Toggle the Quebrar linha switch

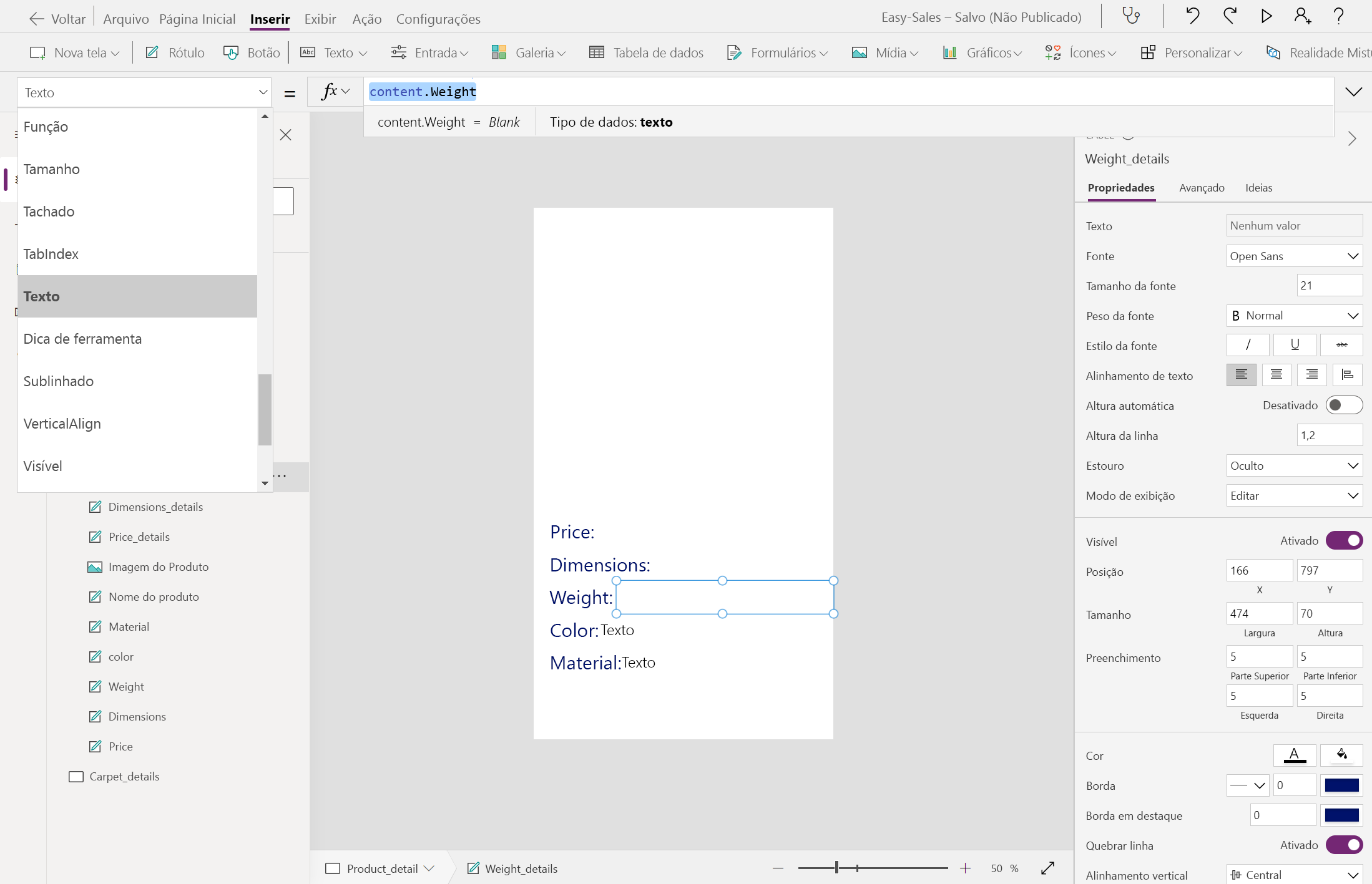(1344, 845)
